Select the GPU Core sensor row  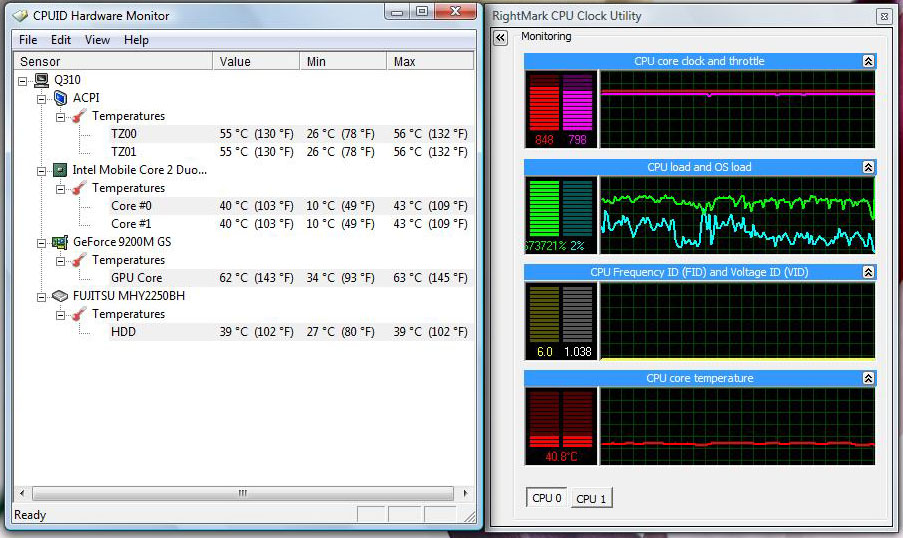click(x=291, y=278)
